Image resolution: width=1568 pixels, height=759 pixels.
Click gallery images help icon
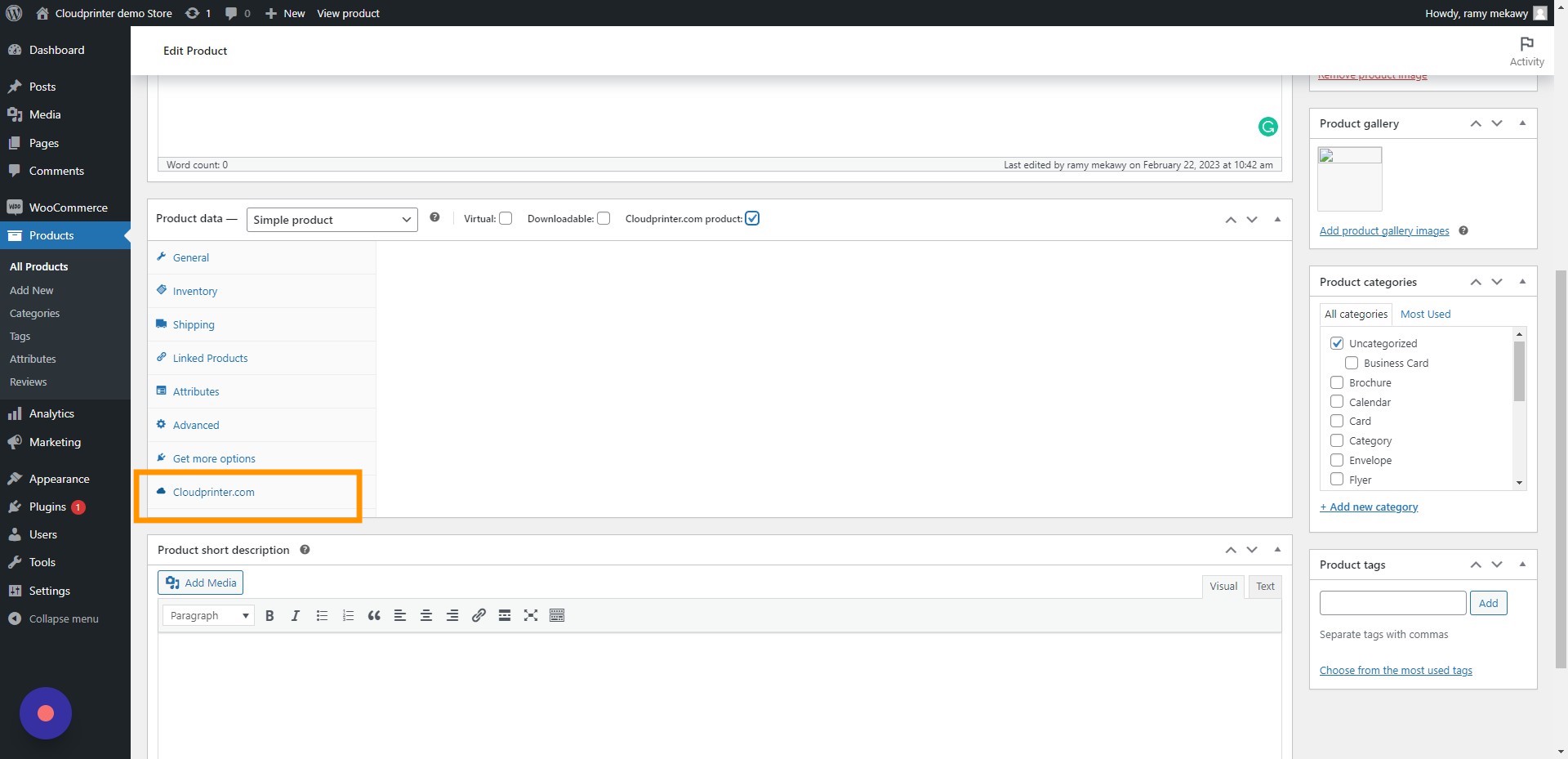1463,230
